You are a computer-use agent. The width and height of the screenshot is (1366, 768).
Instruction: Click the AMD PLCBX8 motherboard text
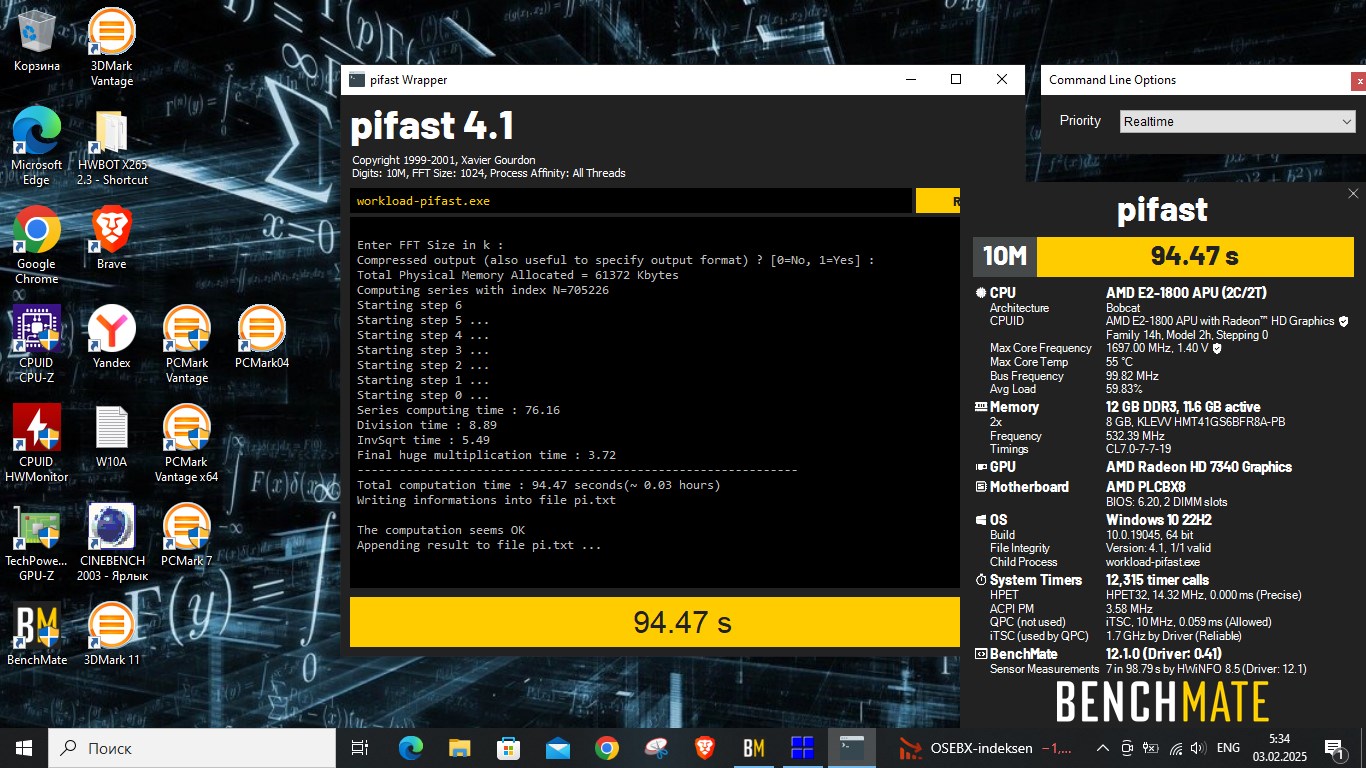[x=1146, y=487]
